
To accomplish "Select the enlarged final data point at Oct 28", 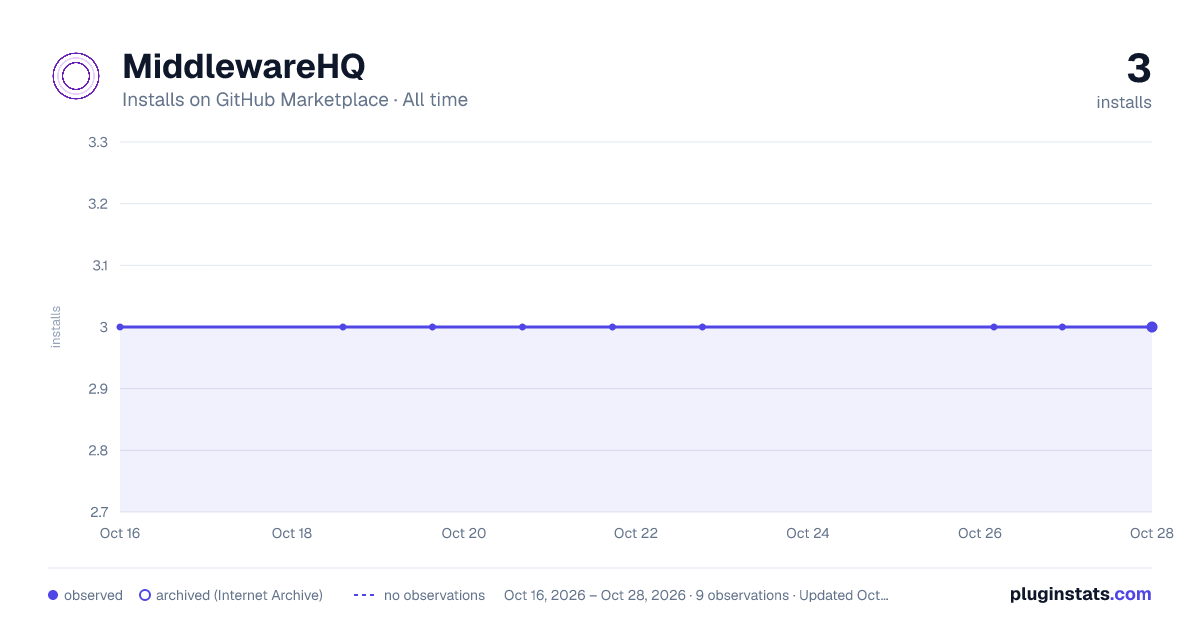I will (x=1152, y=327).
